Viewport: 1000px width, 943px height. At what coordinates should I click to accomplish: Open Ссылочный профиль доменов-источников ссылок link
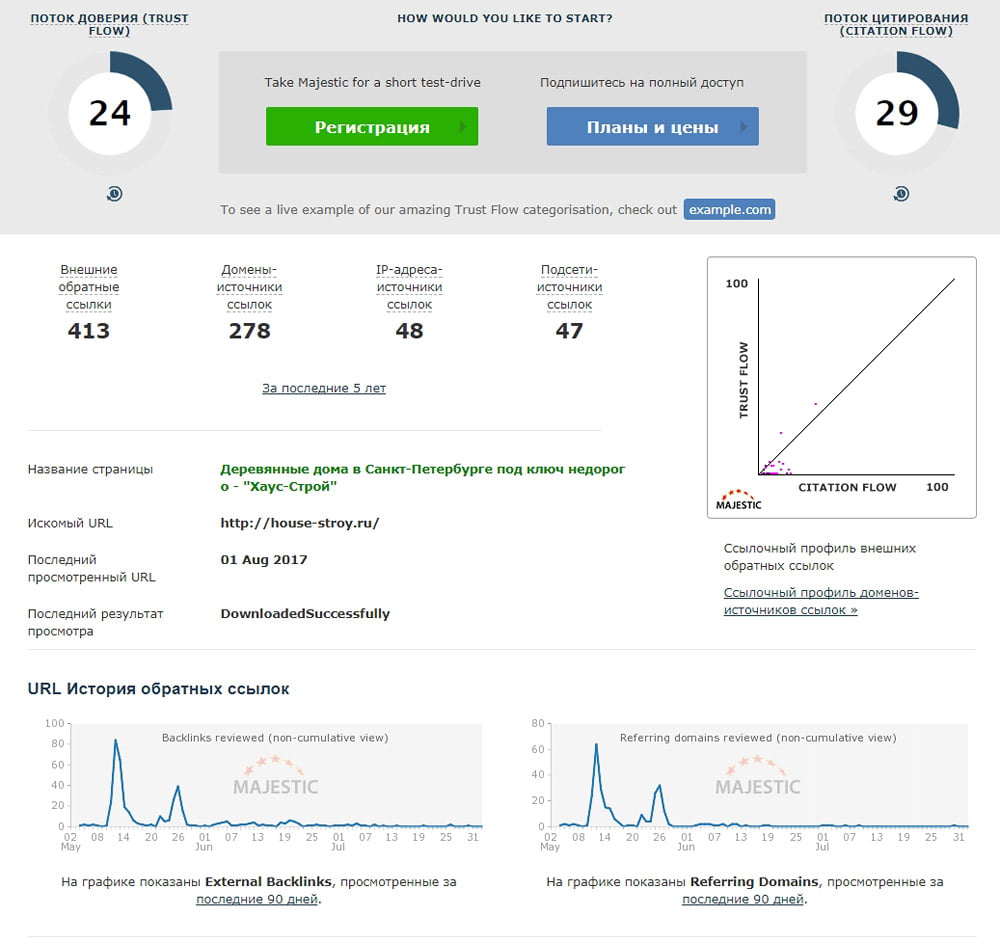click(x=821, y=601)
